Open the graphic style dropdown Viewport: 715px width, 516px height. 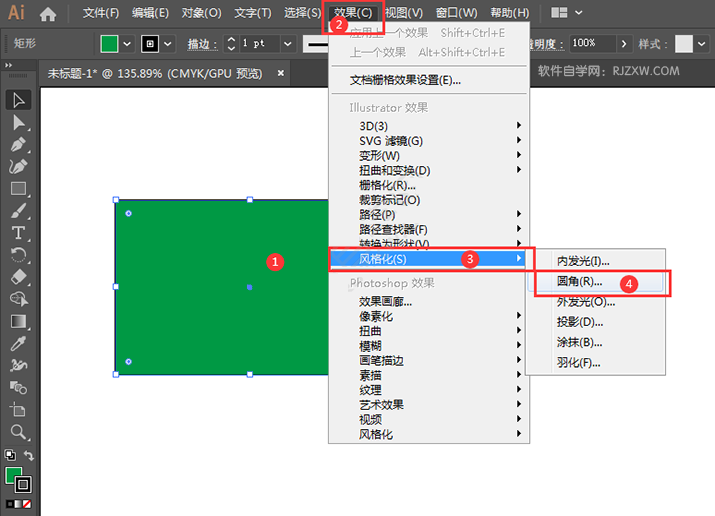pyautogui.click(x=702, y=44)
